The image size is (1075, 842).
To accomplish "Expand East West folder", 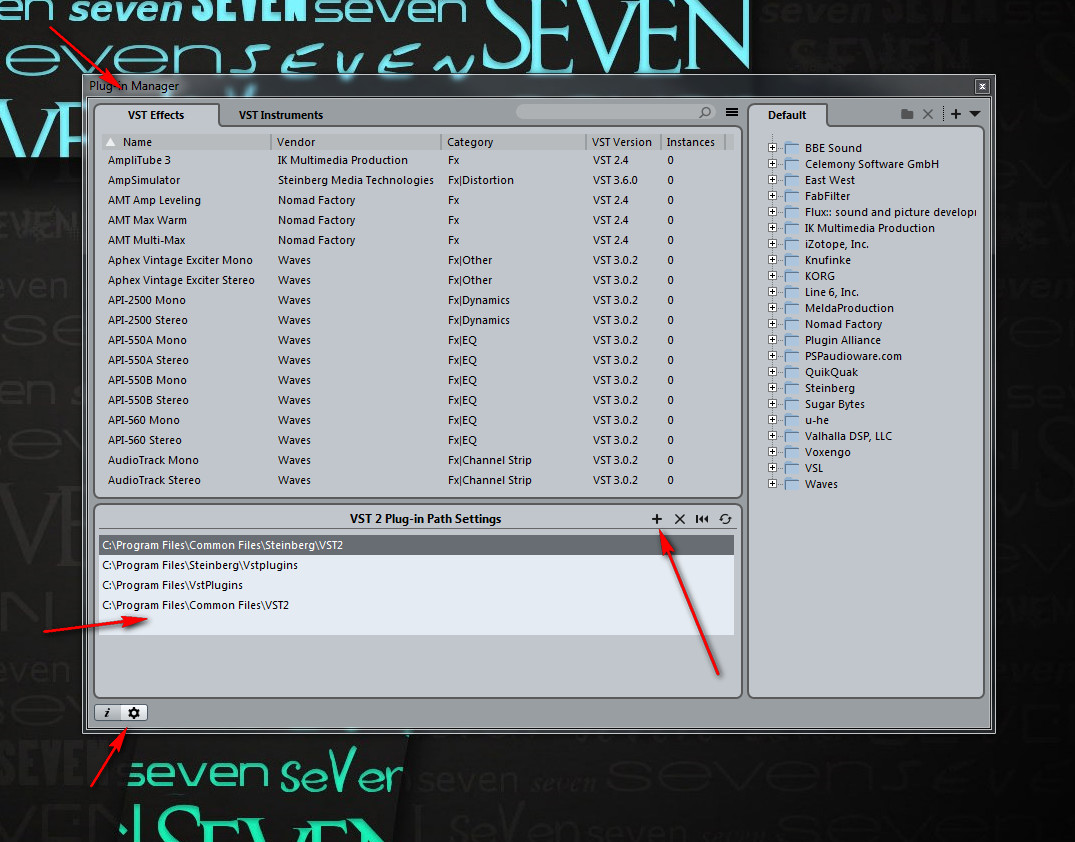I will (773, 180).
